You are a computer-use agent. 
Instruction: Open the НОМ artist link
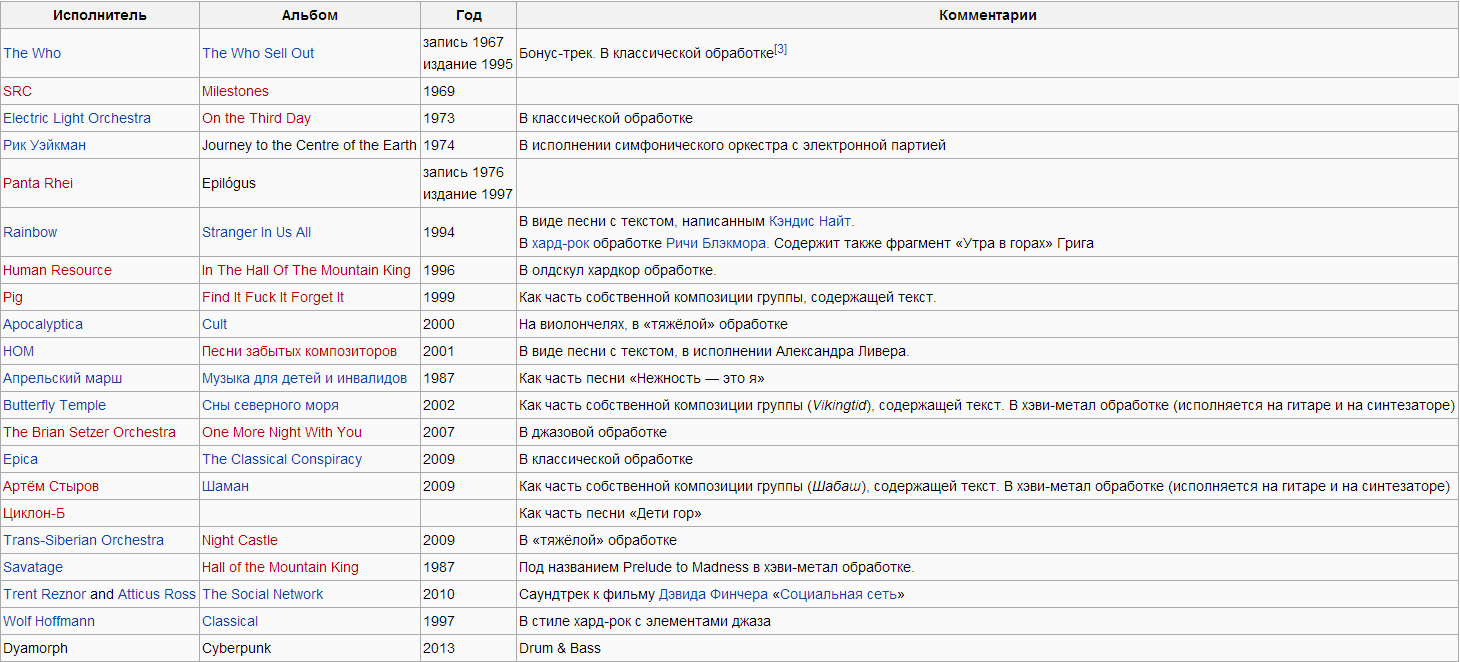tap(18, 351)
